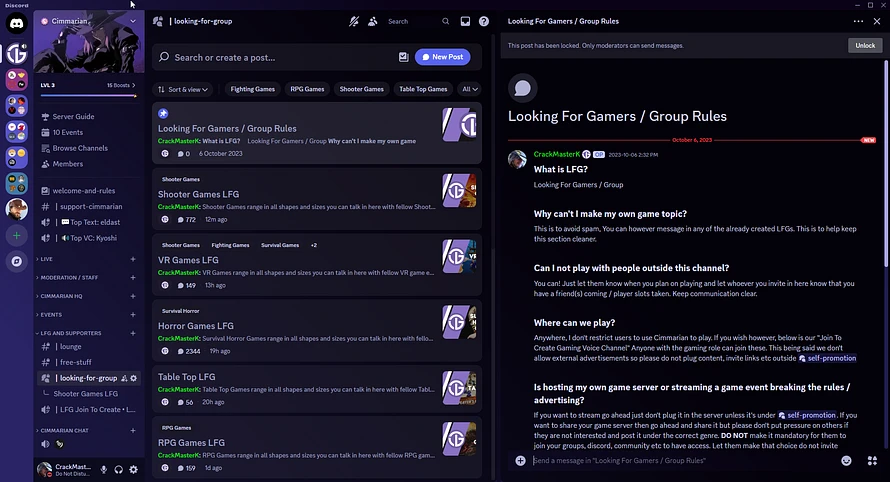This screenshot has width=890, height=482.
Task: Open User Settings gear icon
Action: (x=133, y=470)
